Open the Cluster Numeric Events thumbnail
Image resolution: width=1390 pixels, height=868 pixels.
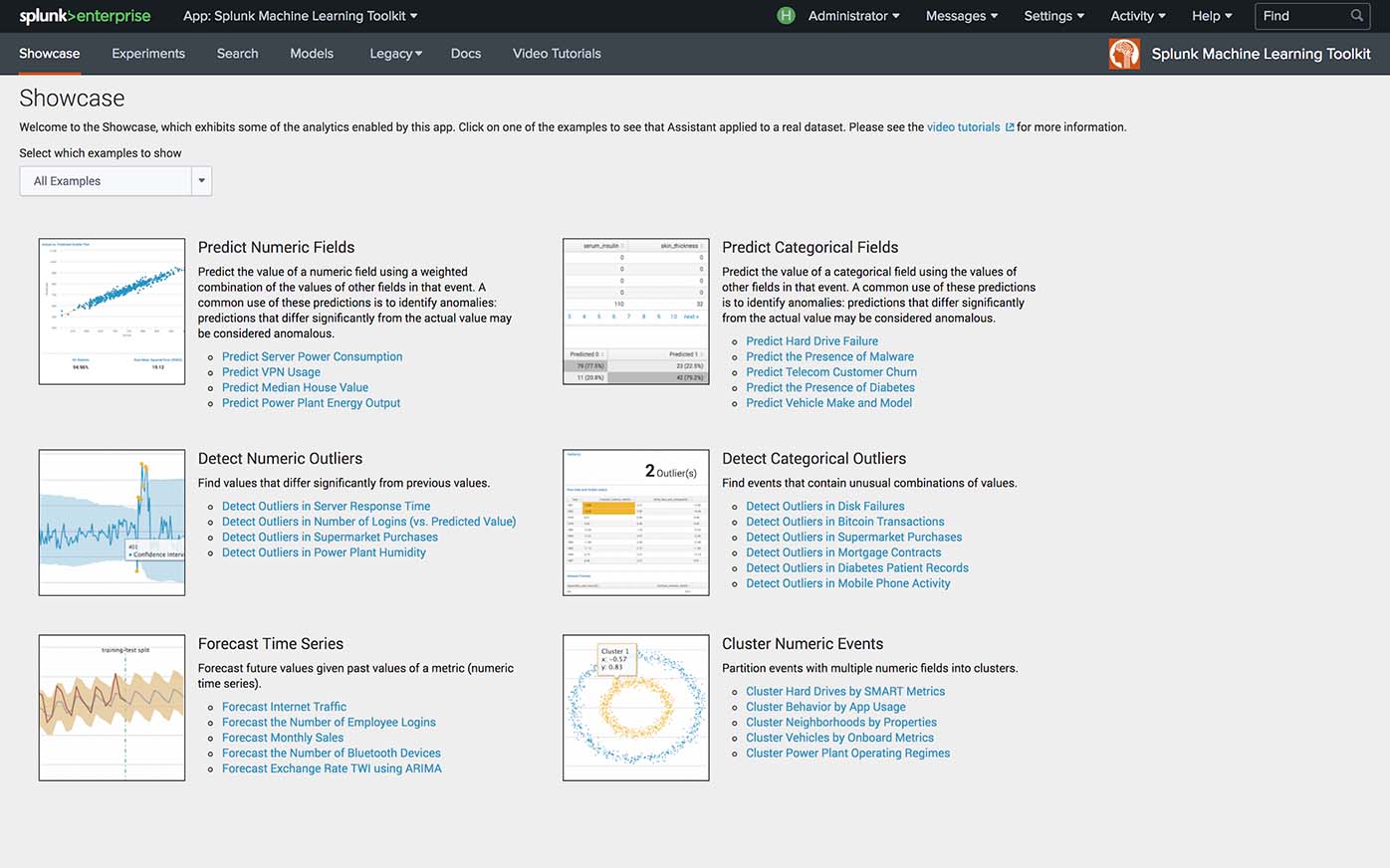(x=636, y=708)
